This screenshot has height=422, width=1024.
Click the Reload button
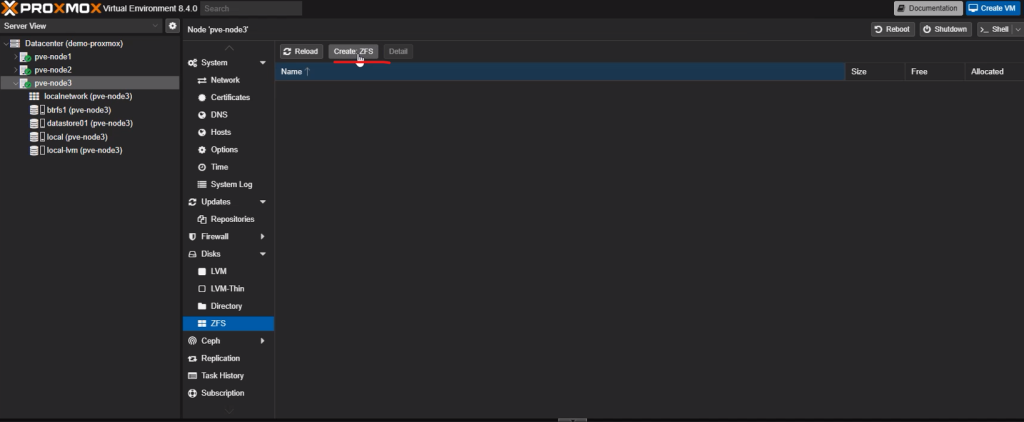pos(301,52)
